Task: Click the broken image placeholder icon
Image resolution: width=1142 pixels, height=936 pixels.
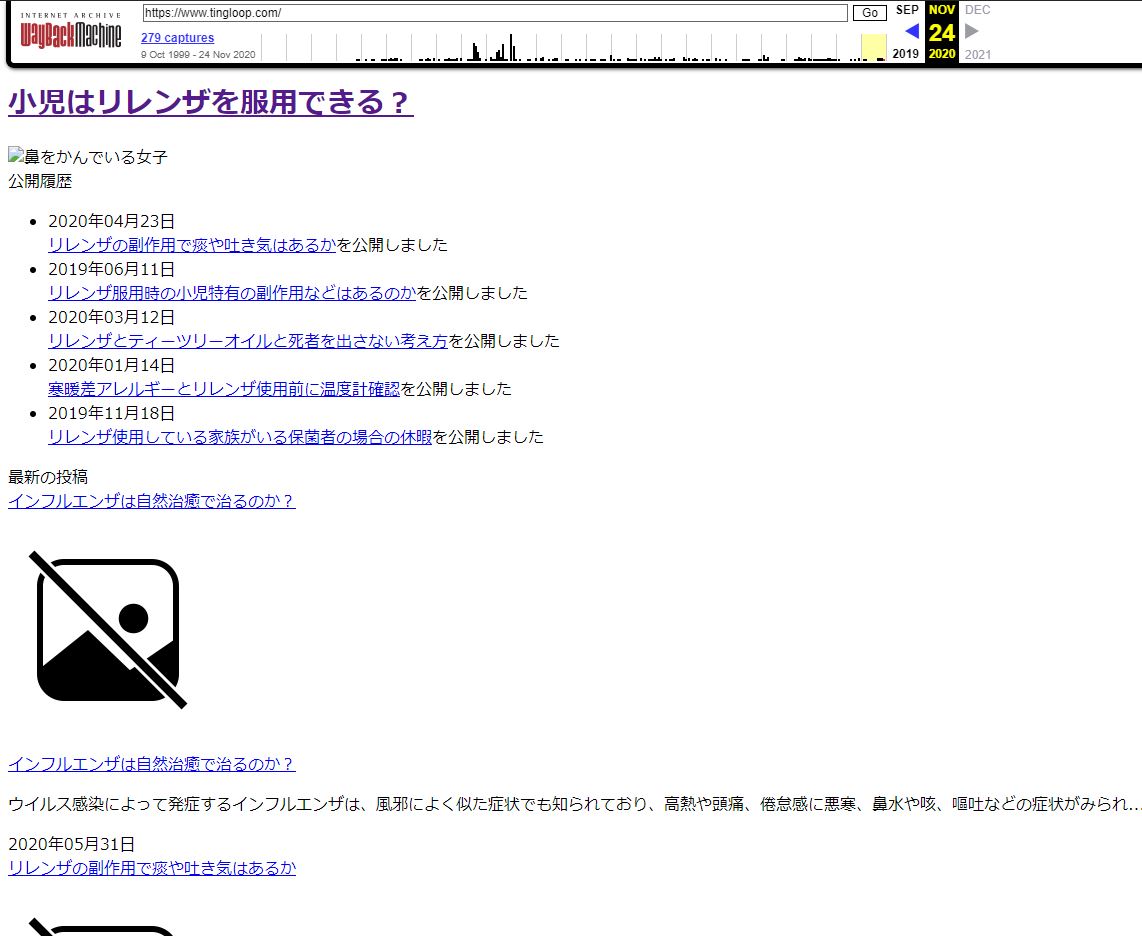Action: (x=108, y=630)
